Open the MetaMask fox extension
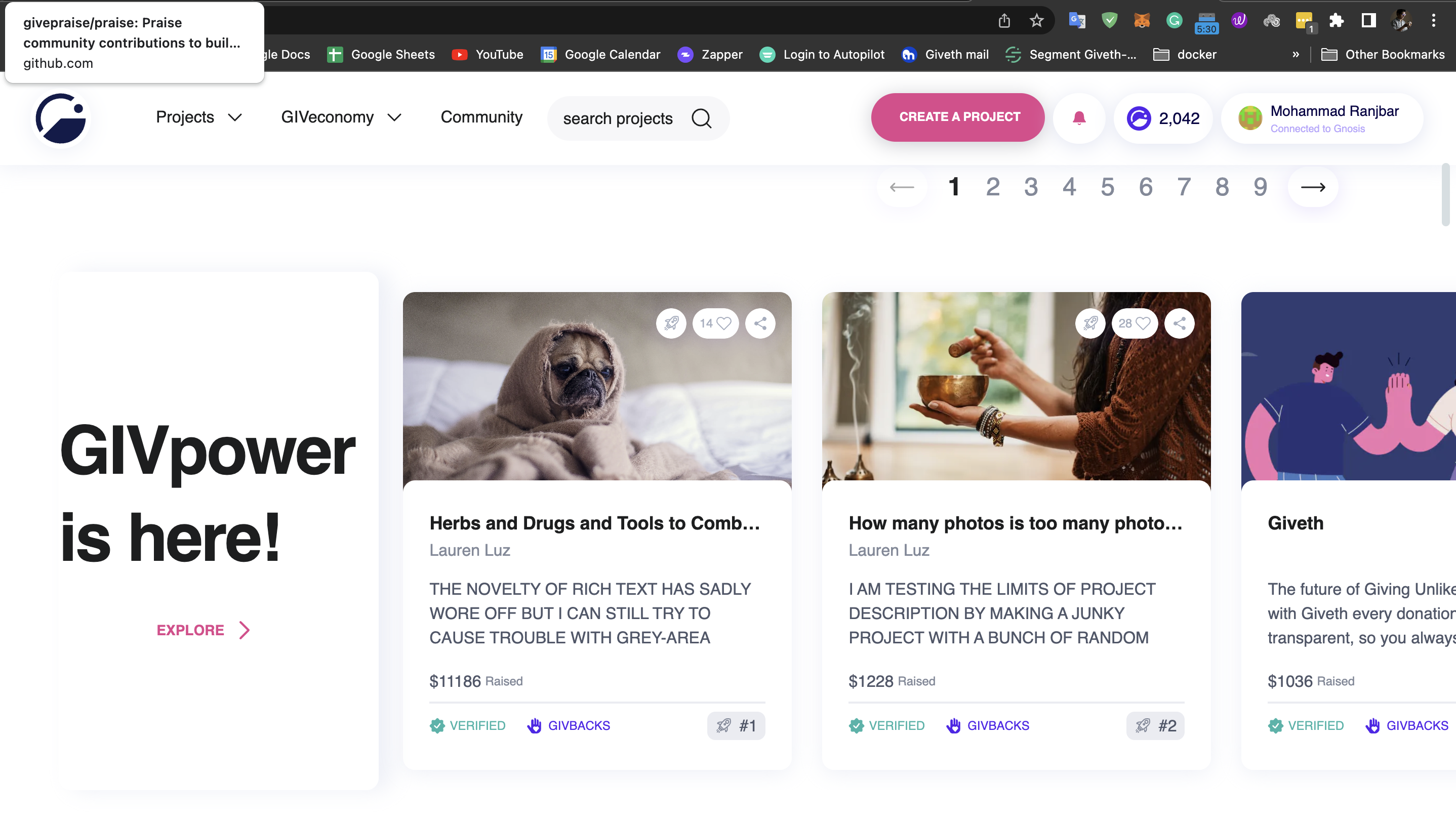 point(1142,21)
